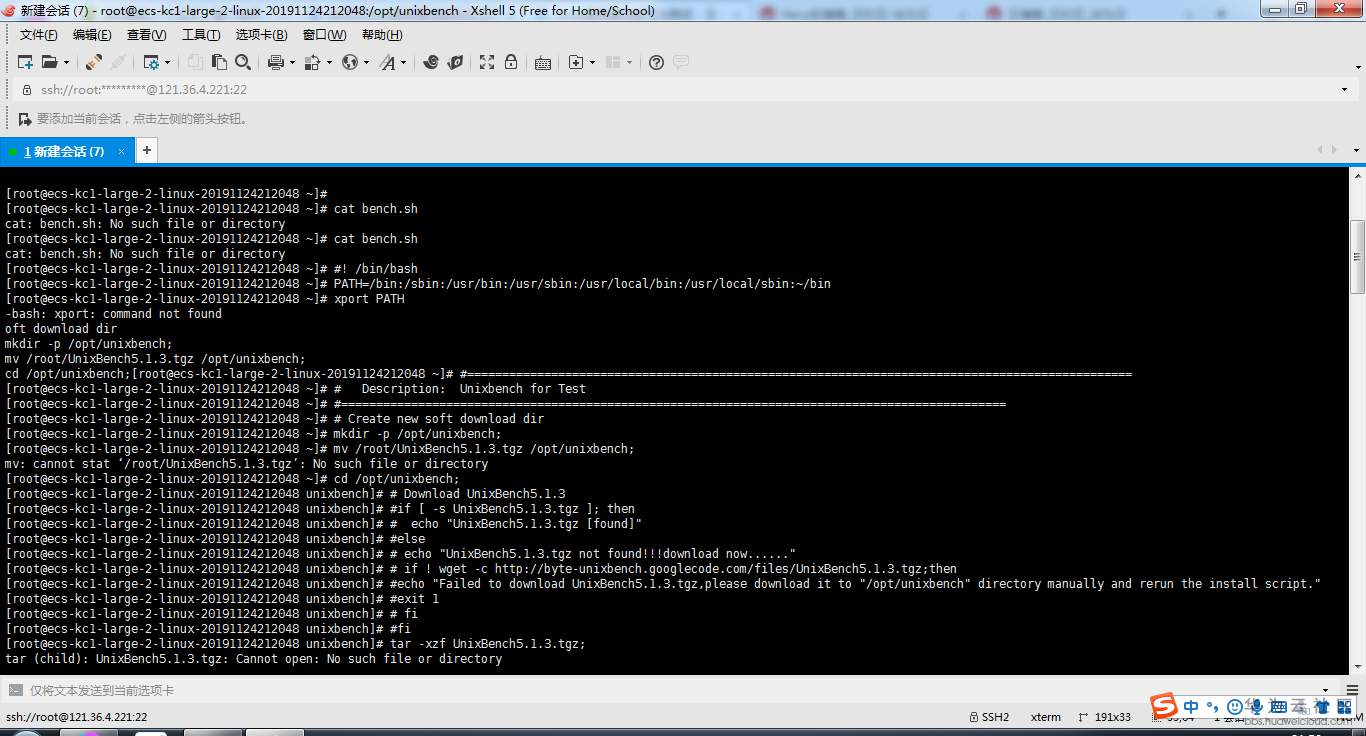Click the tab list dropdown arrow
This screenshot has width=1366, height=736.
(1356, 150)
